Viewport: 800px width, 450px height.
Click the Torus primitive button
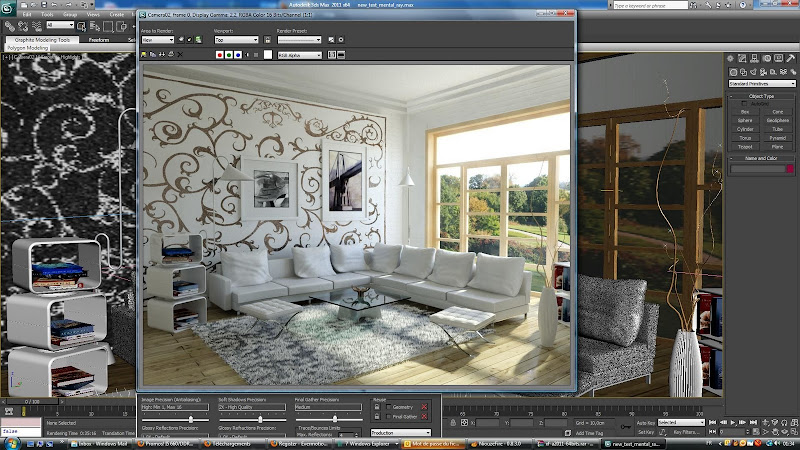click(x=745, y=138)
